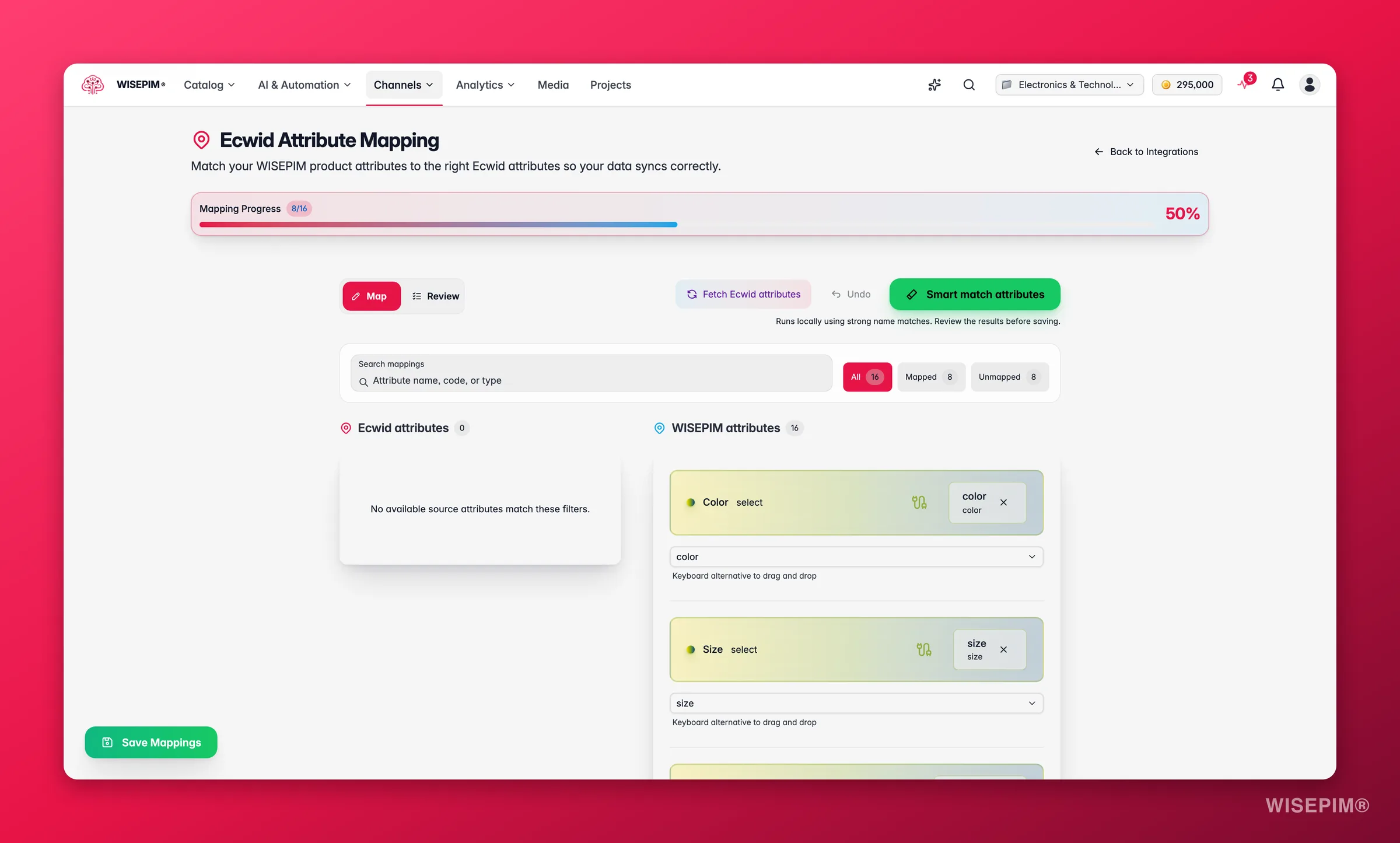Switch to Map mode
The image size is (1400, 843).
pos(371,296)
